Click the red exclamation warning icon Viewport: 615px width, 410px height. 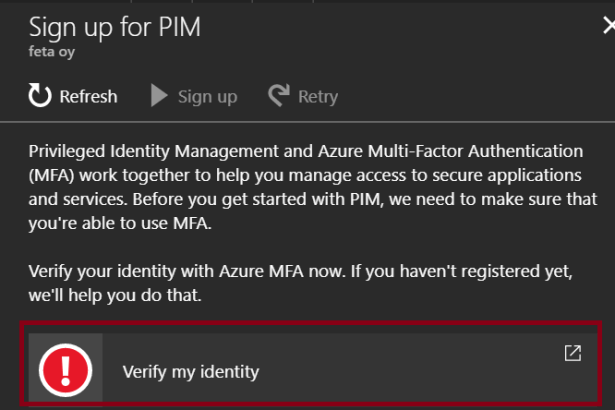pos(65,370)
